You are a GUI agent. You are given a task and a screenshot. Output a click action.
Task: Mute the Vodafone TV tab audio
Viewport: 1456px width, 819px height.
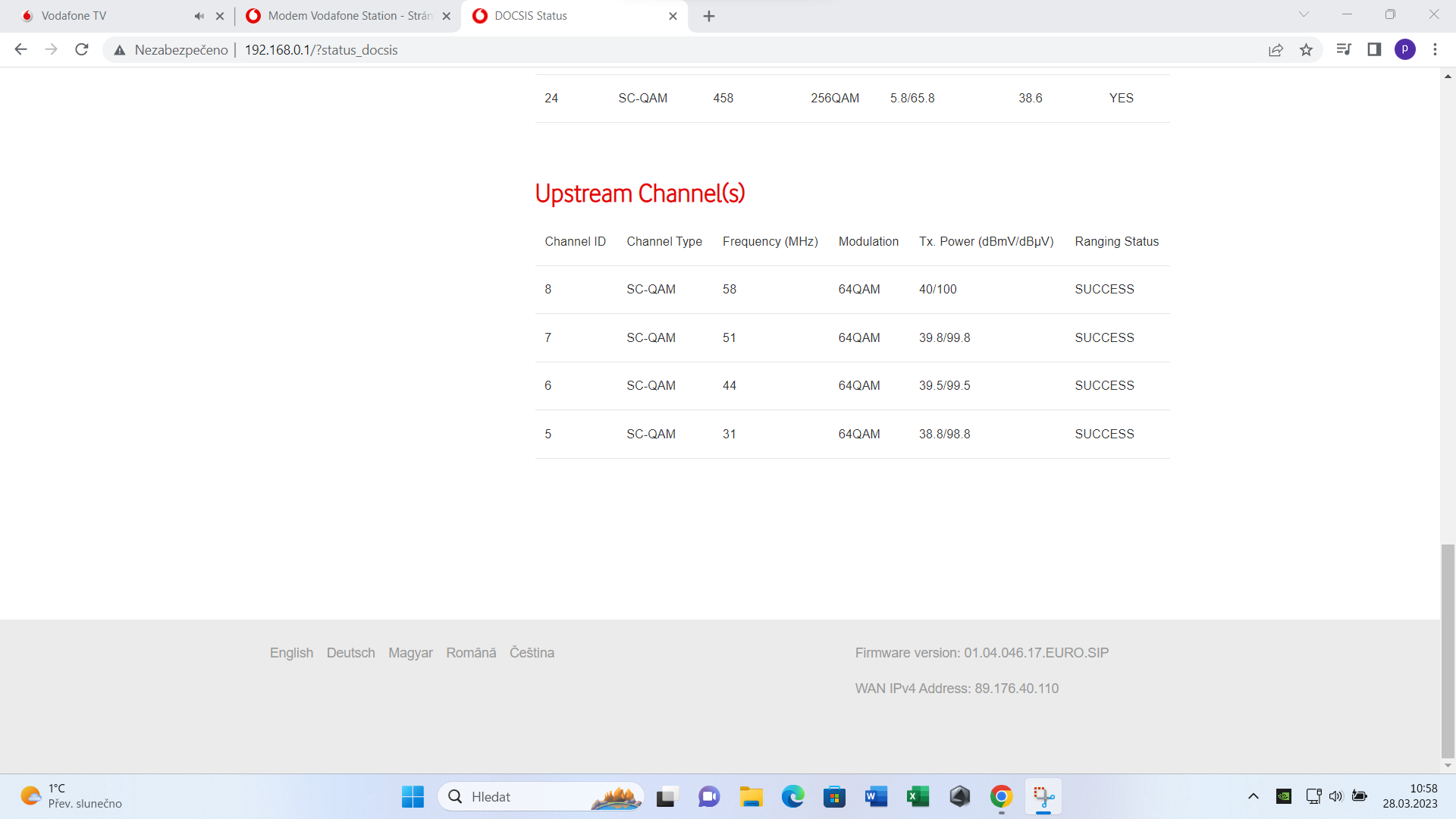coord(199,16)
